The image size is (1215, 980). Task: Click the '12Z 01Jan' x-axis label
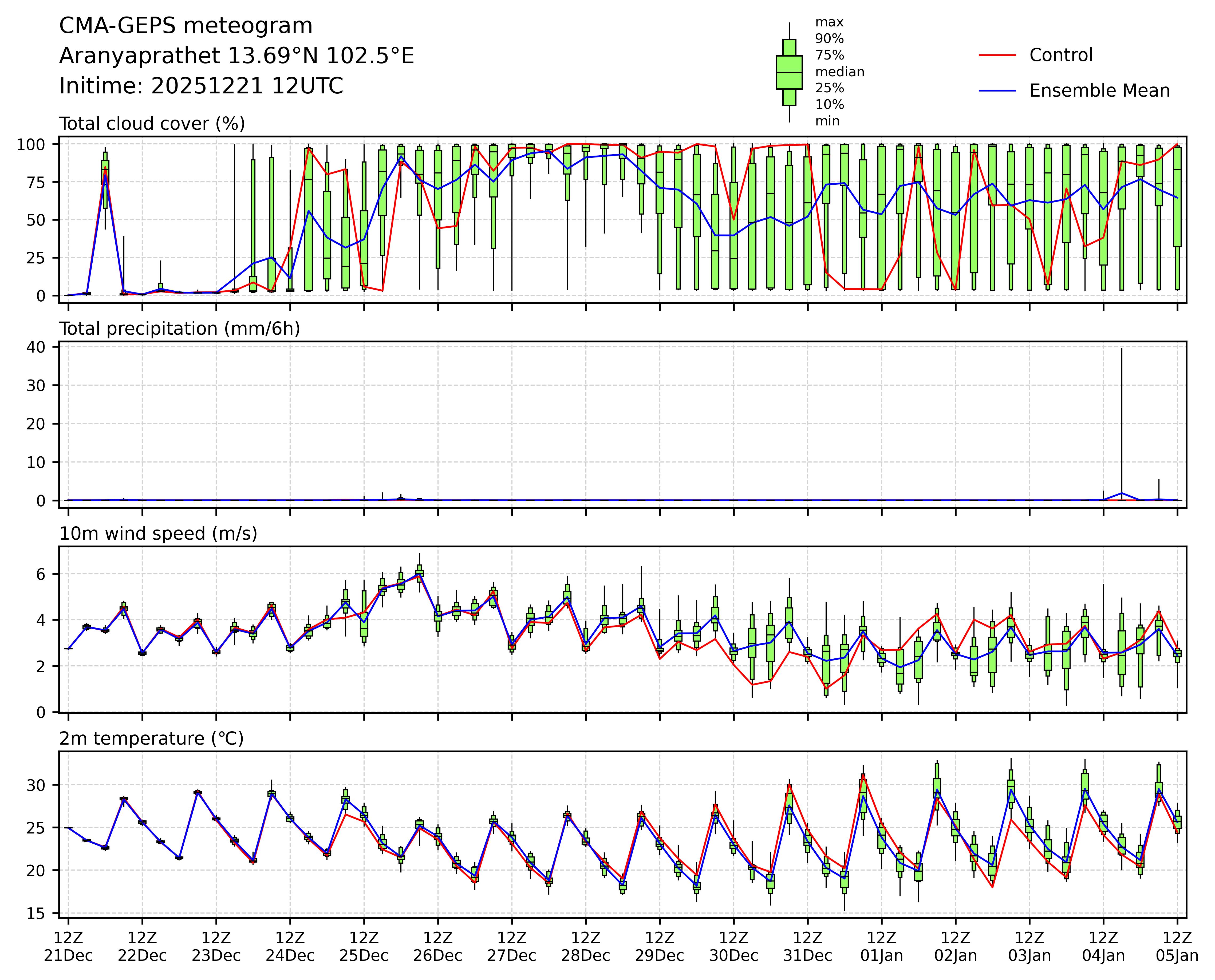(881, 947)
